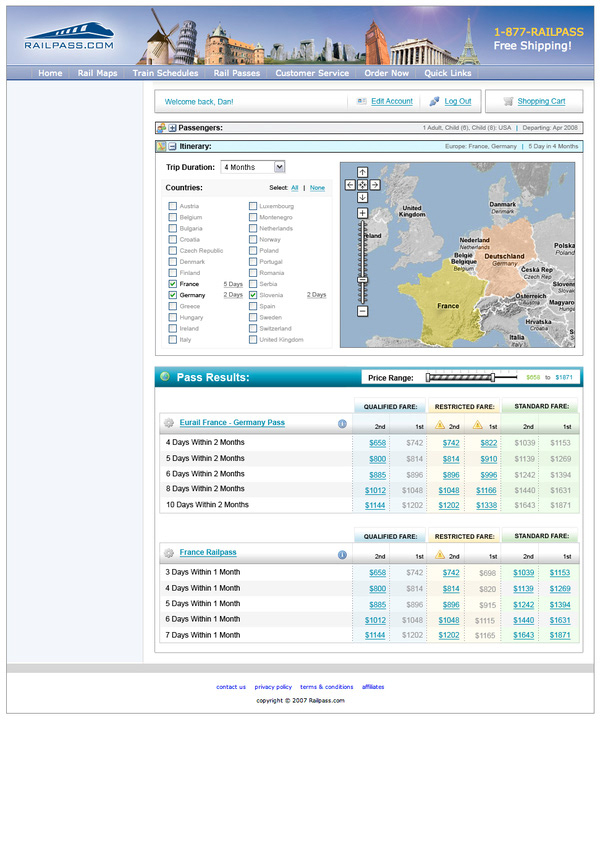This screenshot has height=865, width=600.
Task: Pan the map up arrow
Action: tap(362, 172)
